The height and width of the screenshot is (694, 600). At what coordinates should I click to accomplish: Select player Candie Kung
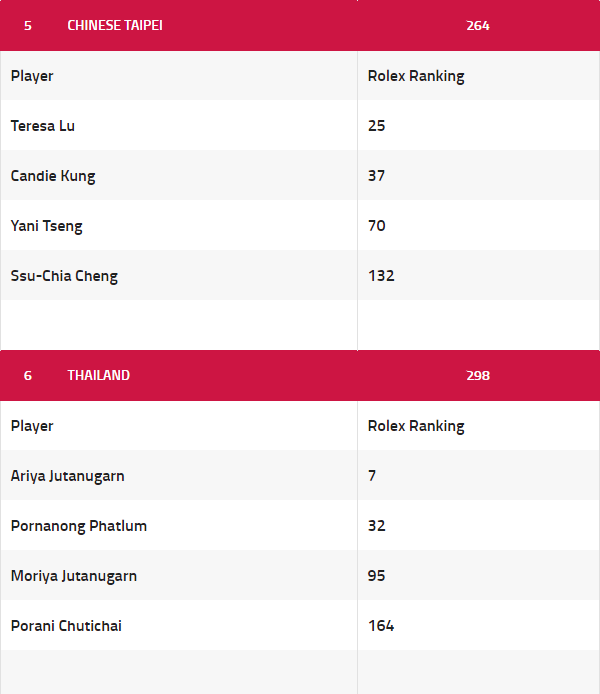click(x=53, y=176)
